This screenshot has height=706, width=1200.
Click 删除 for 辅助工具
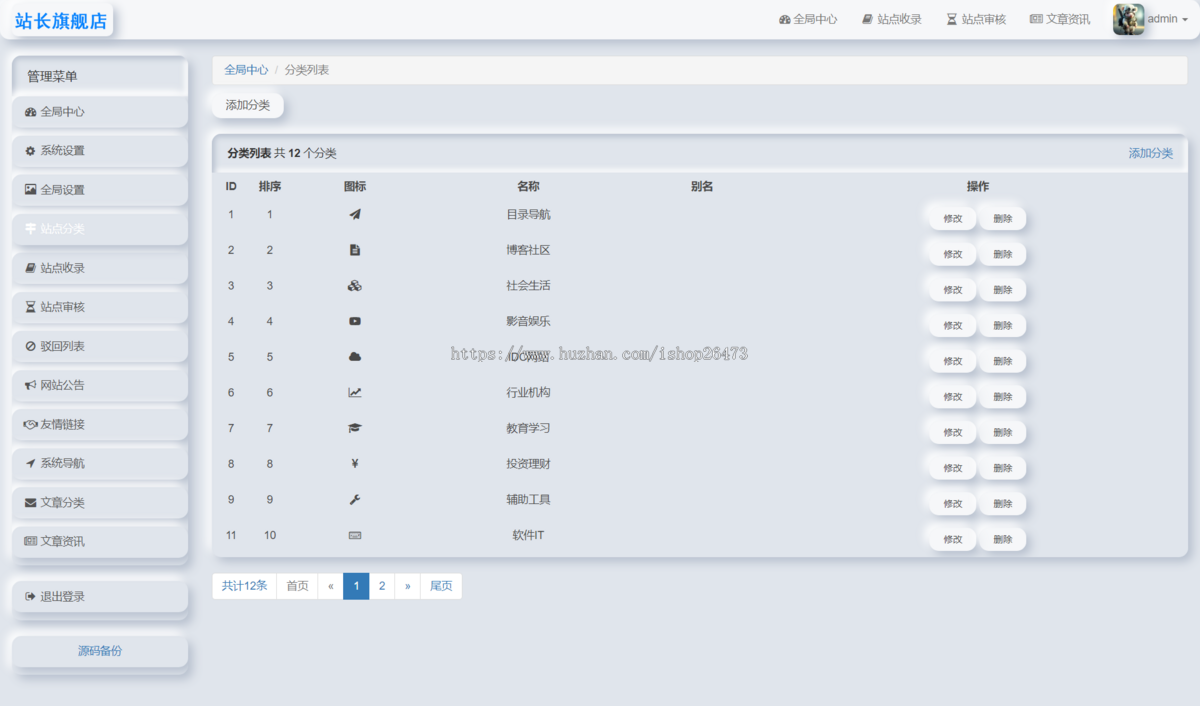1002,504
